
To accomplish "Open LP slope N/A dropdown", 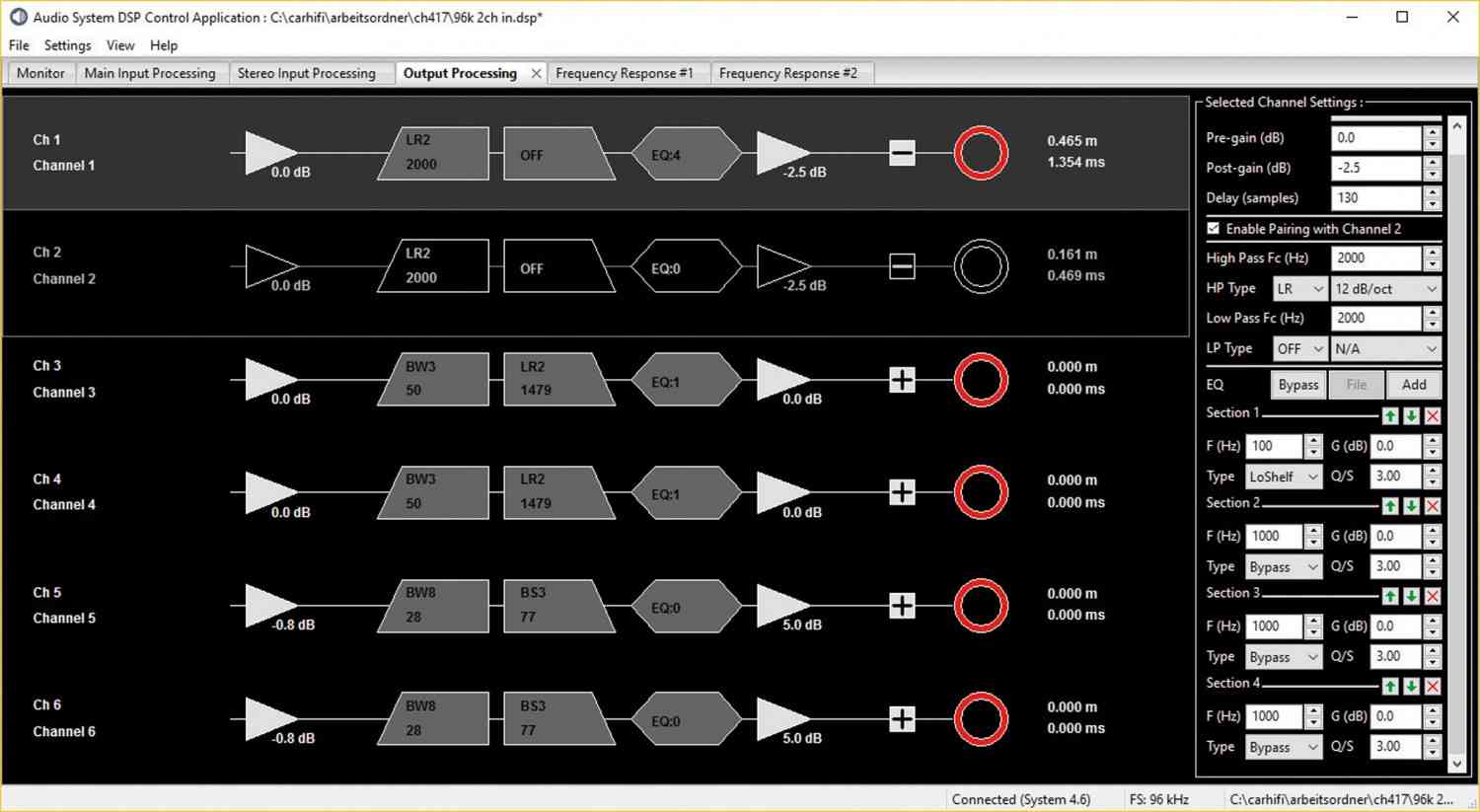I will [x=1385, y=348].
